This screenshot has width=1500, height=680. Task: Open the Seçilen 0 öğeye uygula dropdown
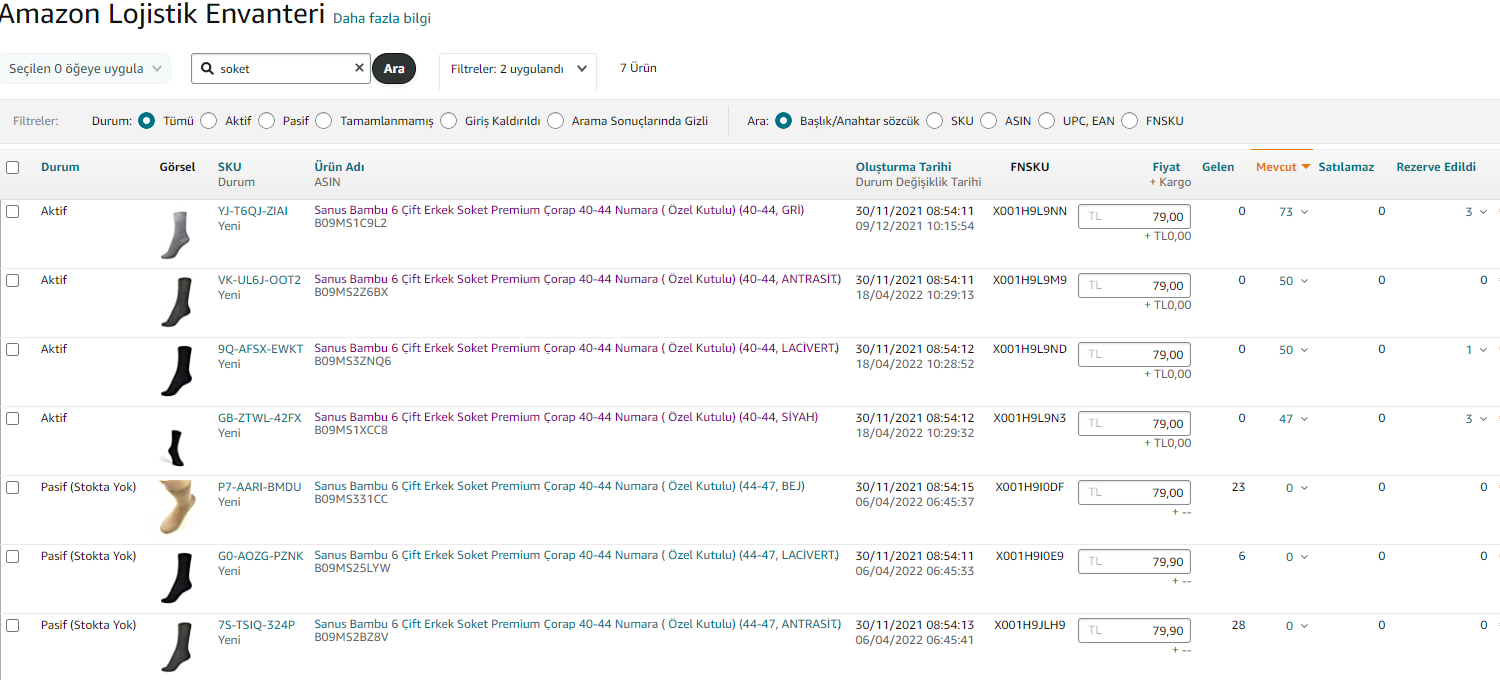point(85,69)
